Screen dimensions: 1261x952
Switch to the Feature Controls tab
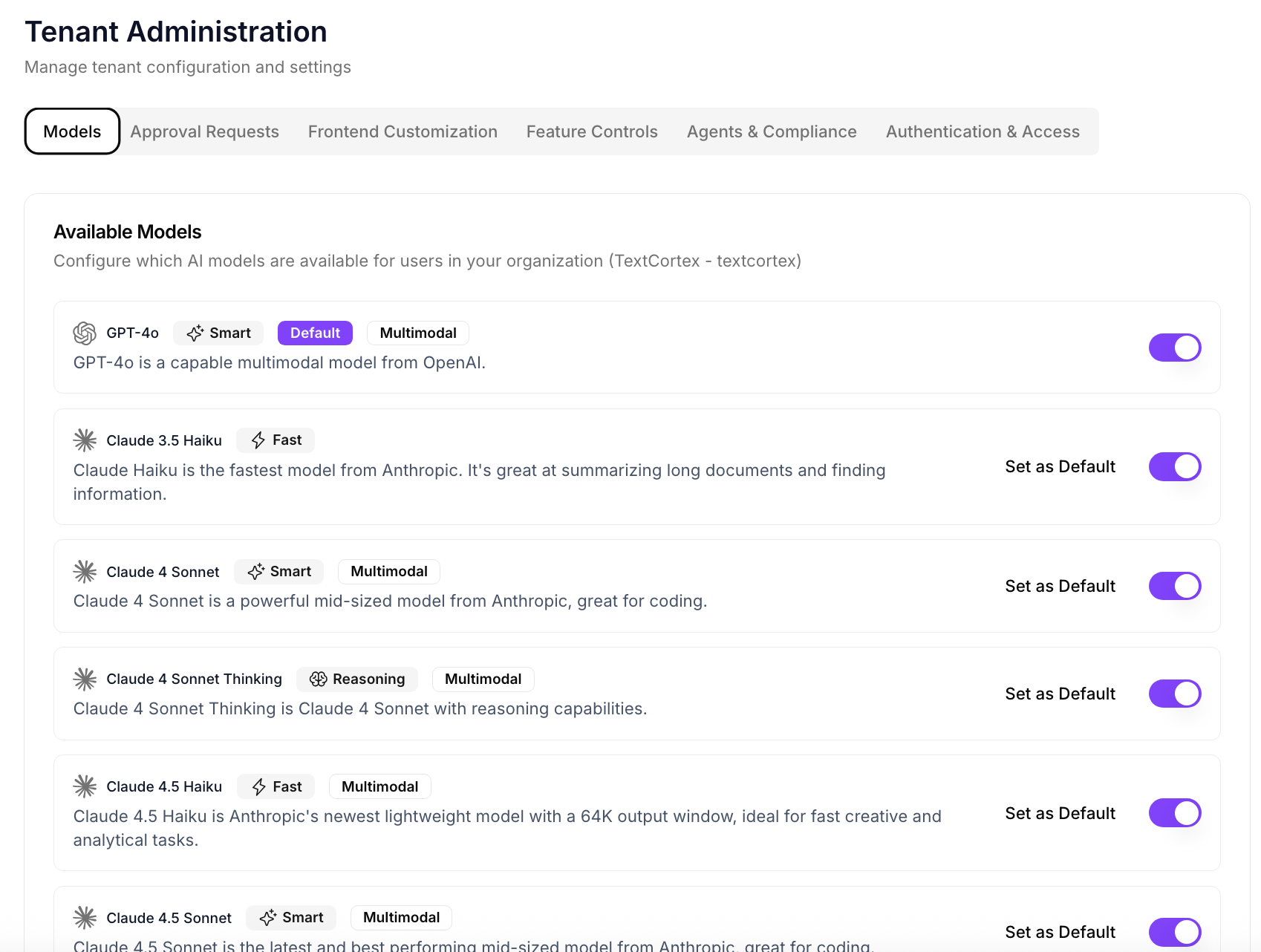(592, 131)
